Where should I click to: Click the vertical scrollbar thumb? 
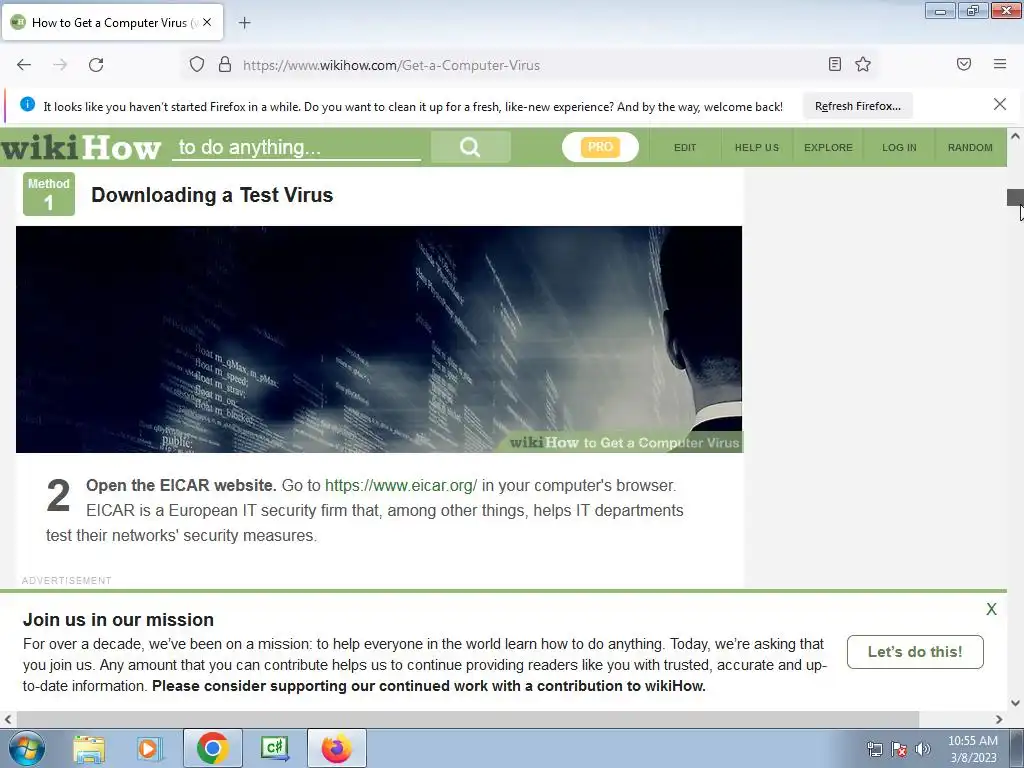(x=1015, y=197)
